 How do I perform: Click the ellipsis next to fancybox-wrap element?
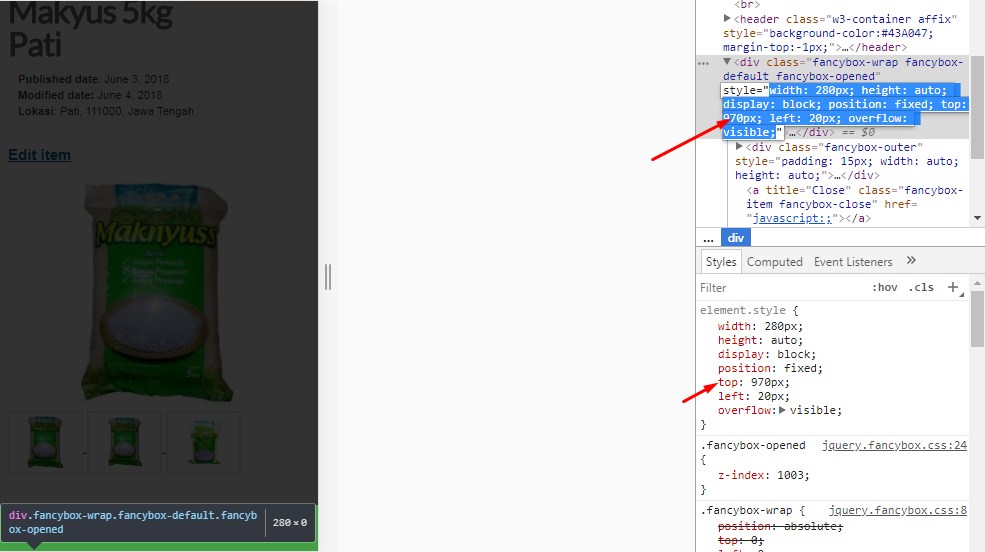(x=704, y=63)
